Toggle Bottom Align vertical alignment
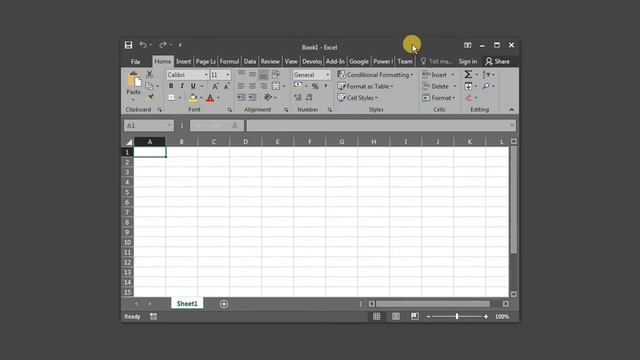 pos(264,75)
